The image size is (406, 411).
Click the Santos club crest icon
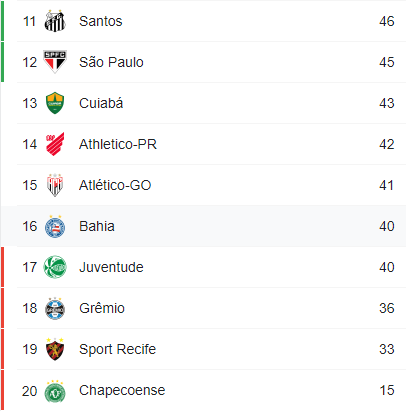(x=55, y=21)
